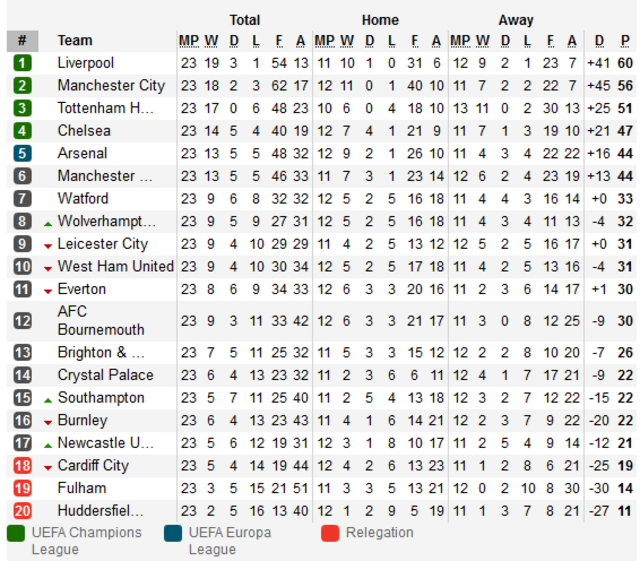Click green up arrow beside Newcastle
This screenshot has width=640, height=561.
coord(48,445)
